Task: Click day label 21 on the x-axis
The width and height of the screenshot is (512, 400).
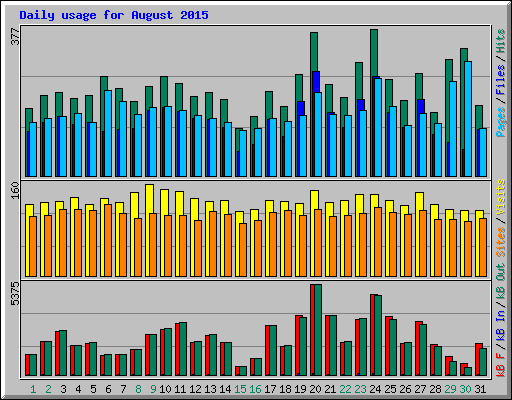Action: pyautogui.click(x=330, y=389)
